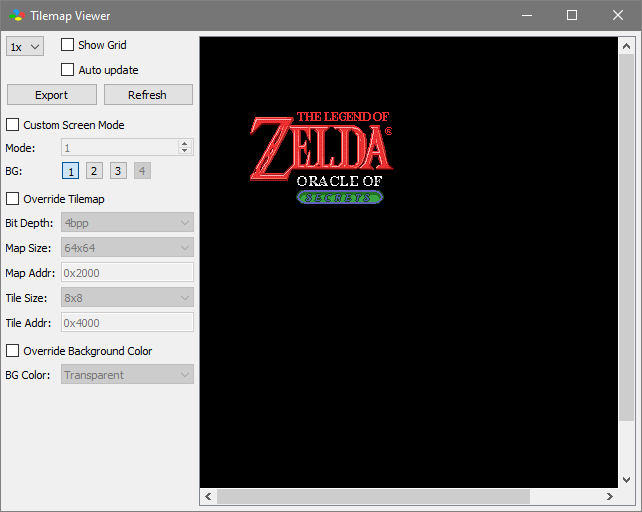Click the Tilemap Viewer app icon
The height and width of the screenshot is (512, 642).
pos(17,16)
